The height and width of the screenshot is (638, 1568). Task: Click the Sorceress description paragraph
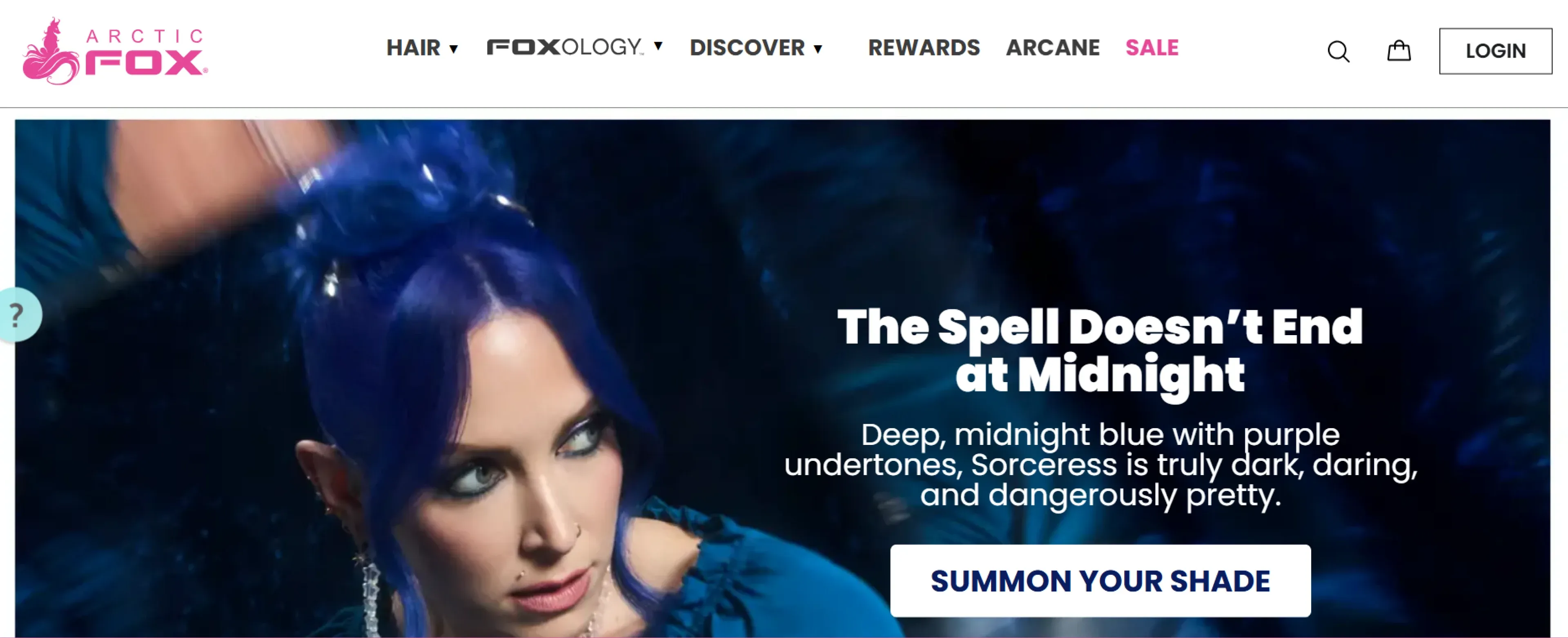(x=1100, y=465)
